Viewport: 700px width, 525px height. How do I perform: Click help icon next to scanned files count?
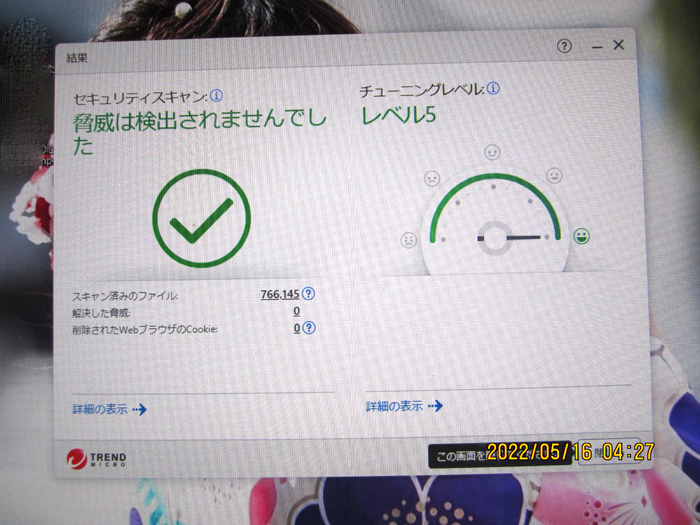[309, 294]
